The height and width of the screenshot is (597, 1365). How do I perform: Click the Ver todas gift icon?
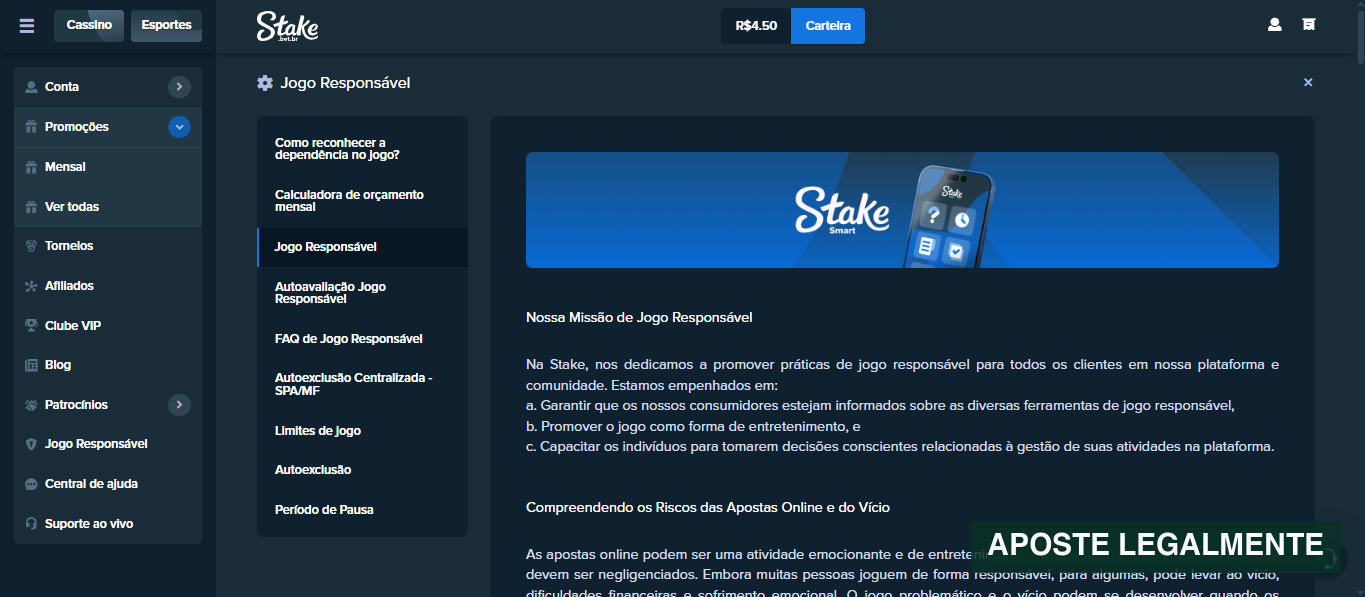(x=31, y=207)
